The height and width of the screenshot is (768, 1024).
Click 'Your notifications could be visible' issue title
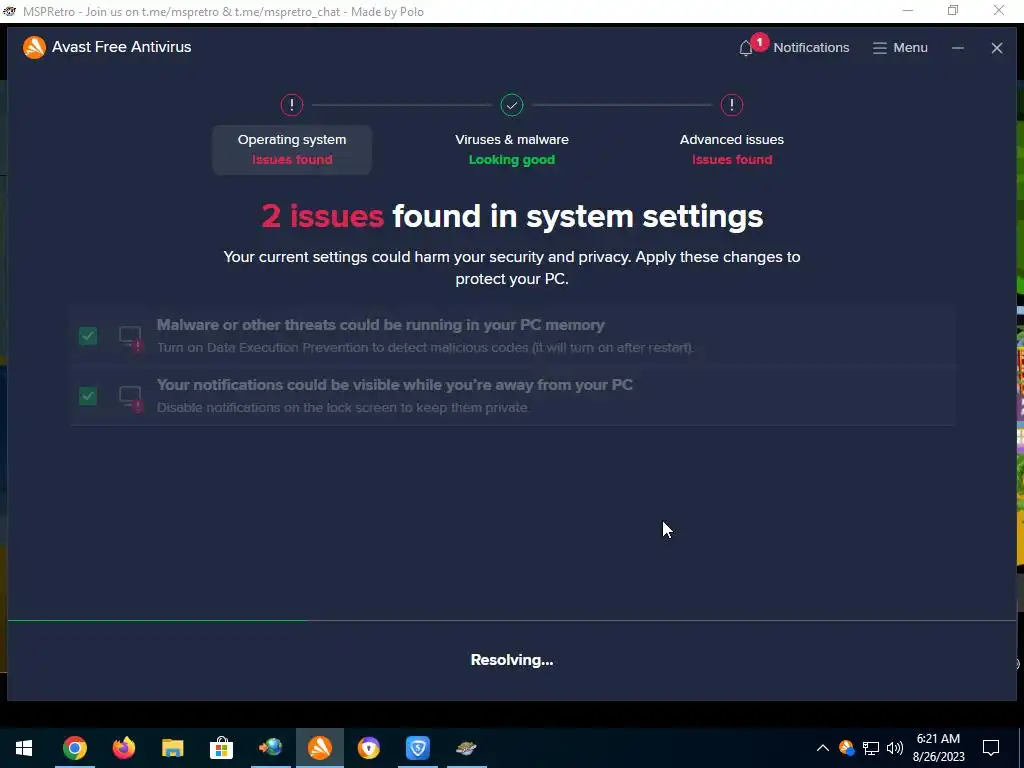394,385
